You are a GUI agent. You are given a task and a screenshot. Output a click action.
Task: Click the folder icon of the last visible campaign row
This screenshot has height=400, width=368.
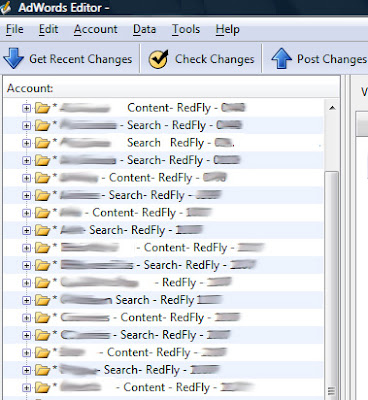tap(42, 387)
